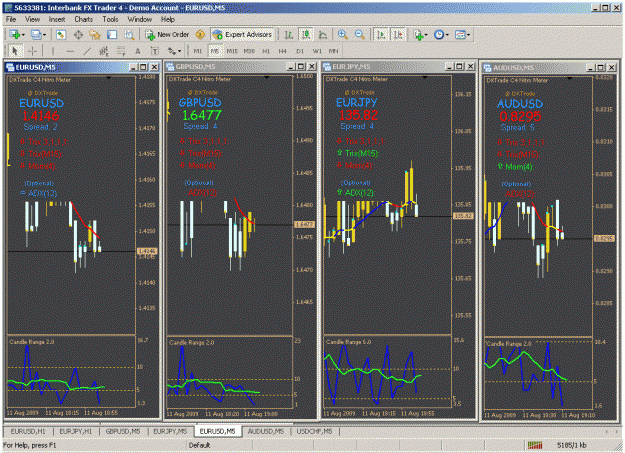Switch to the AUDUSD,M5 chart tab
This screenshot has width=625, height=453.
(266, 431)
